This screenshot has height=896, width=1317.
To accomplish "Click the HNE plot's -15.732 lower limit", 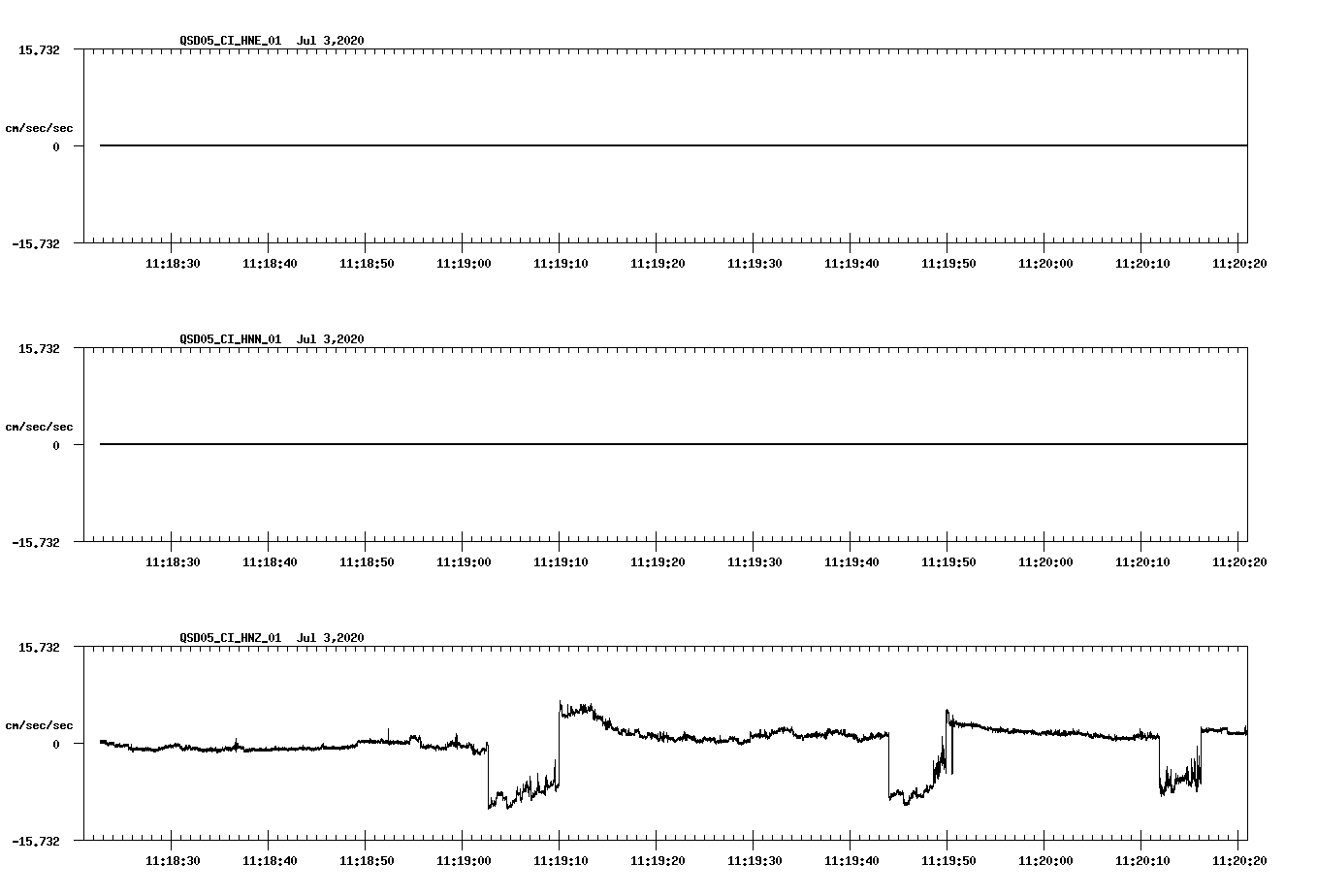I will click(36, 243).
